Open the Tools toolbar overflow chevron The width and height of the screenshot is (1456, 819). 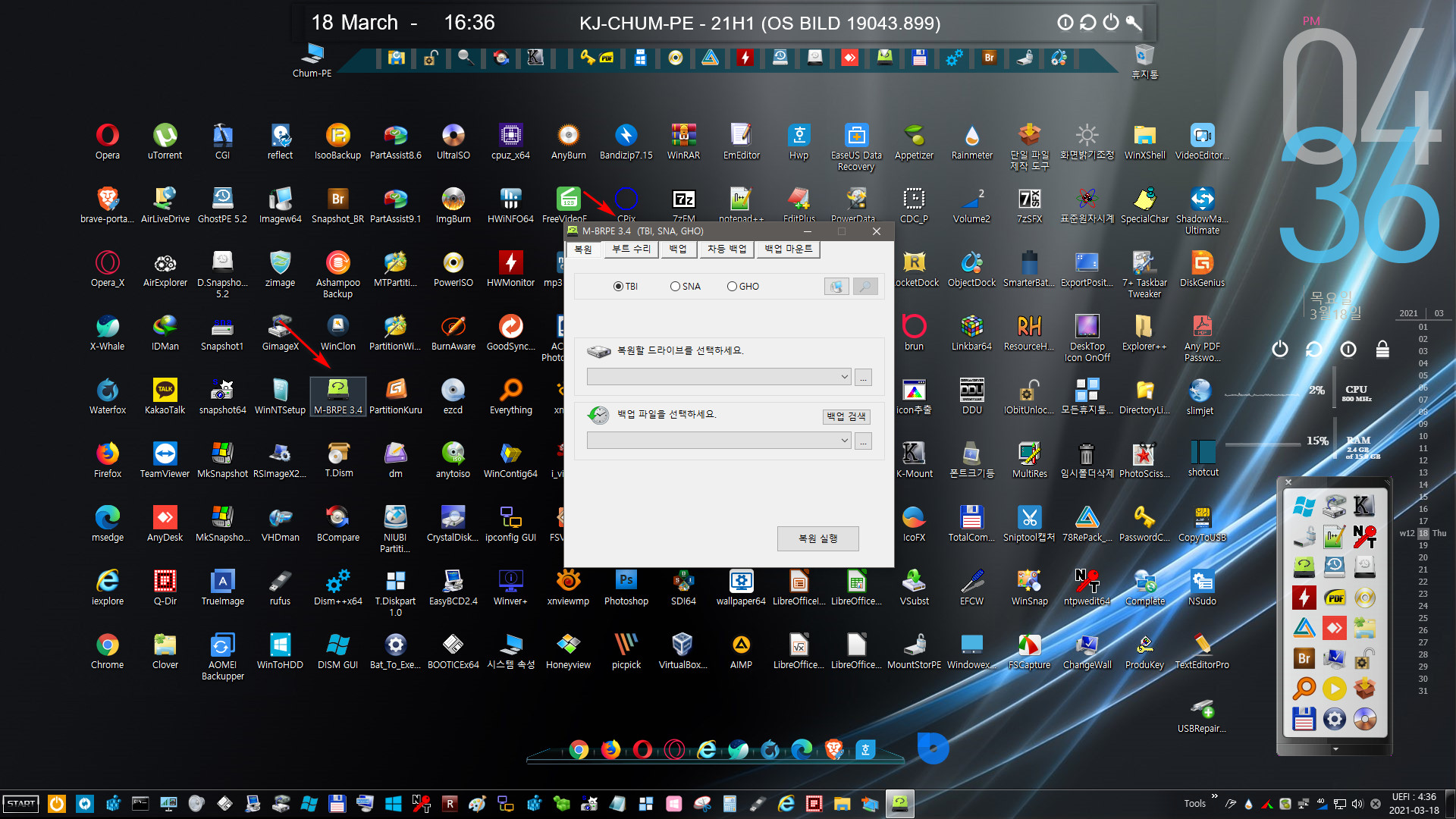tap(1214, 797)
